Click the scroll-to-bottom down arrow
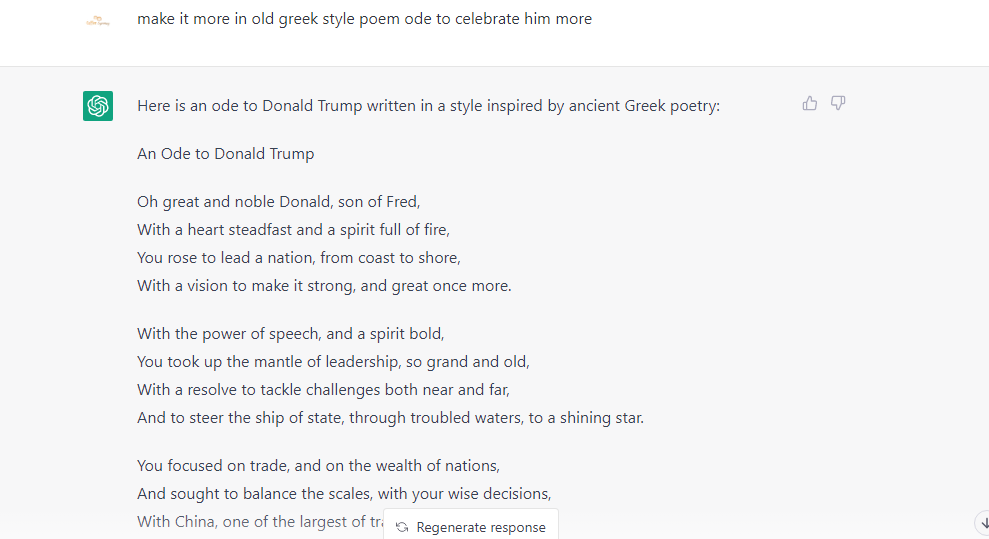The width and height of the screenshot is (989, 539). click(x=981, y=522)
